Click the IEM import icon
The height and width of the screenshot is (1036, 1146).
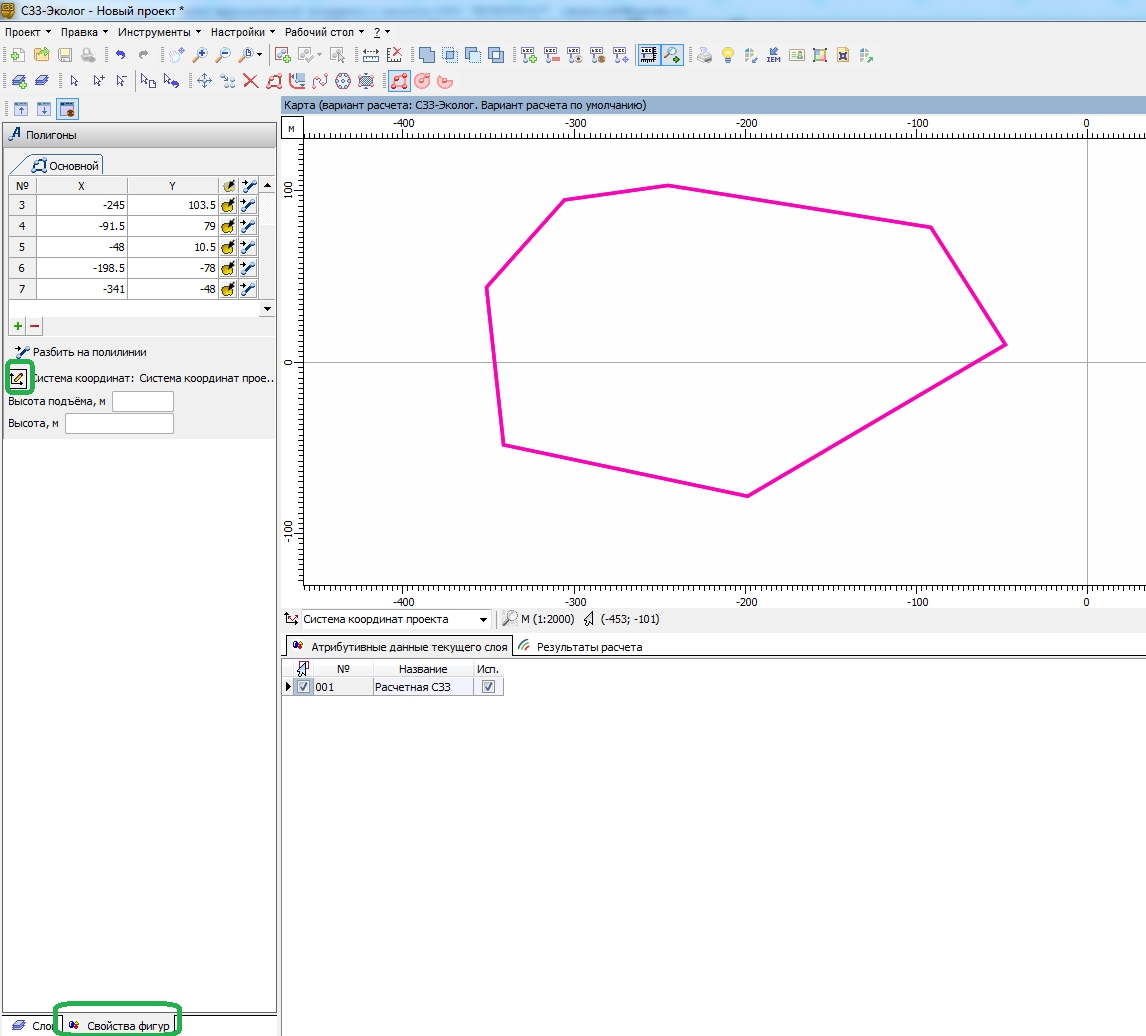tap(773, 56)
